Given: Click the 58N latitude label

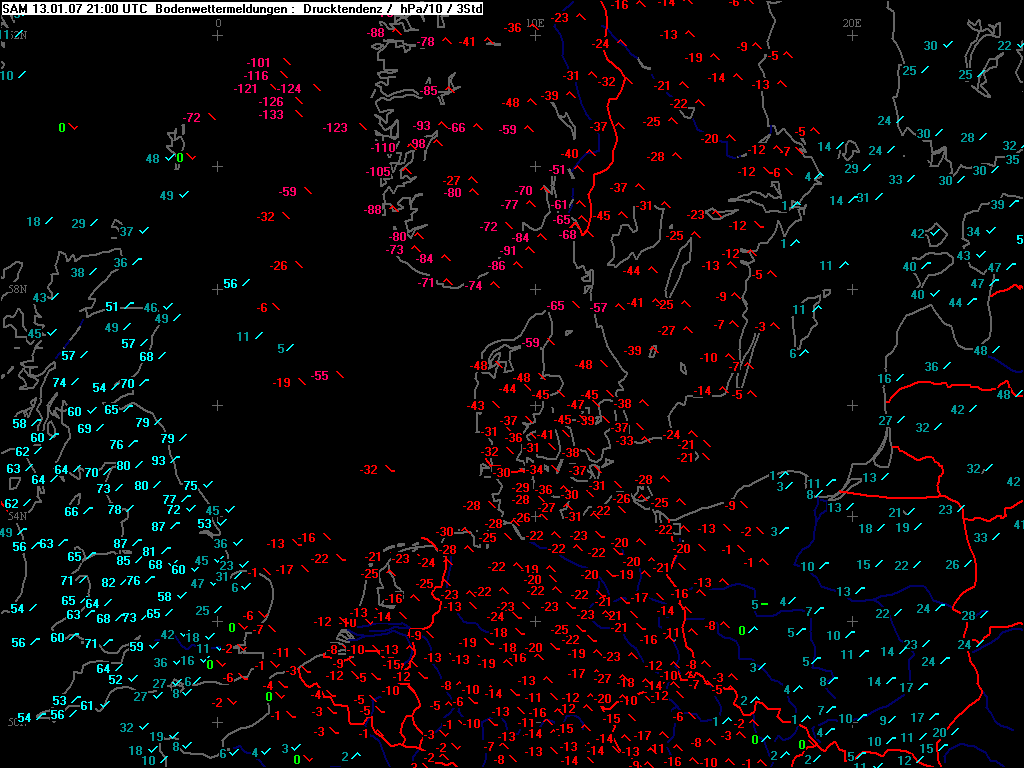Looking at the screenshot, I should tap(17, 288).
